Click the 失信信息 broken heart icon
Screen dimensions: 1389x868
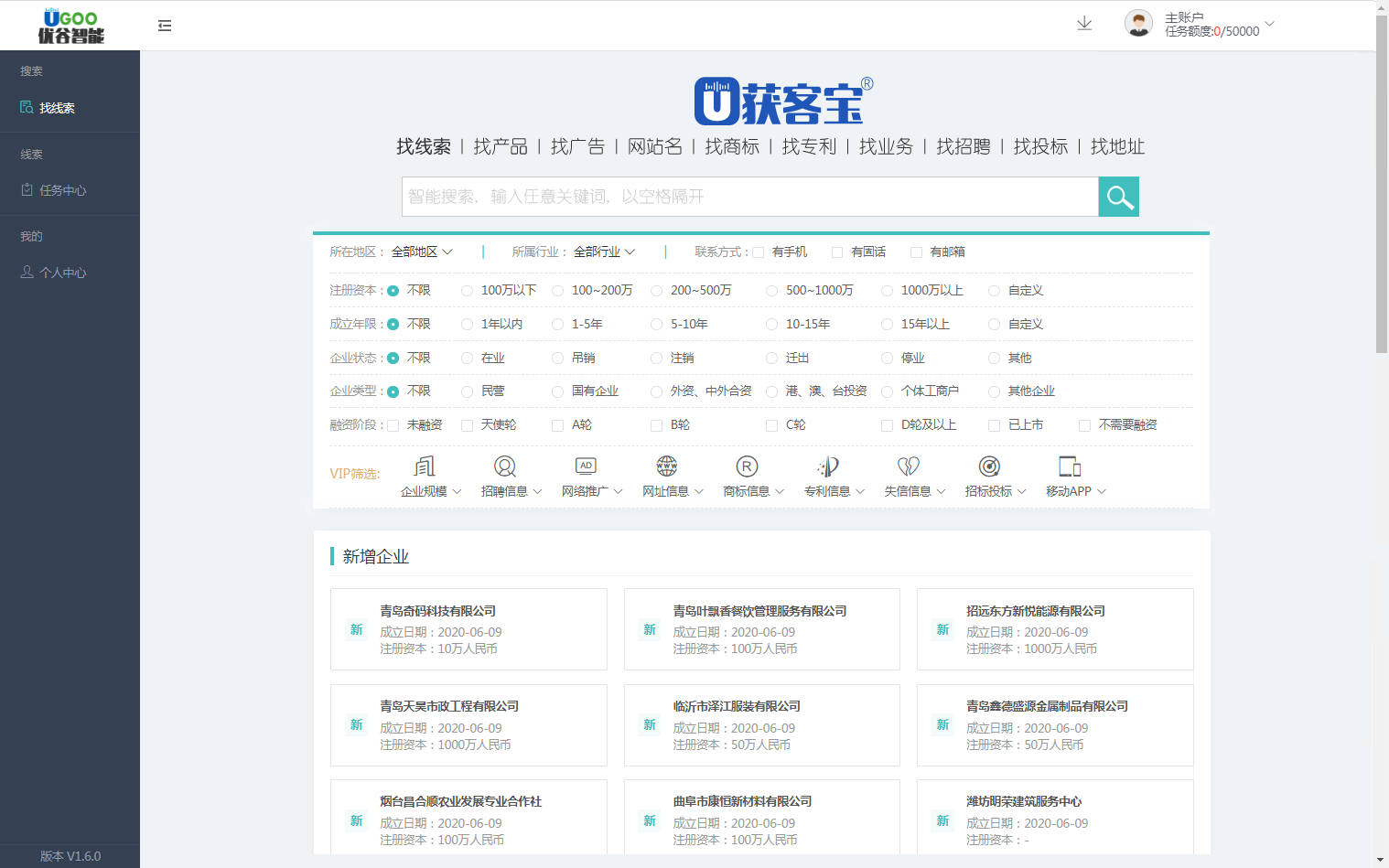point(909,466)
